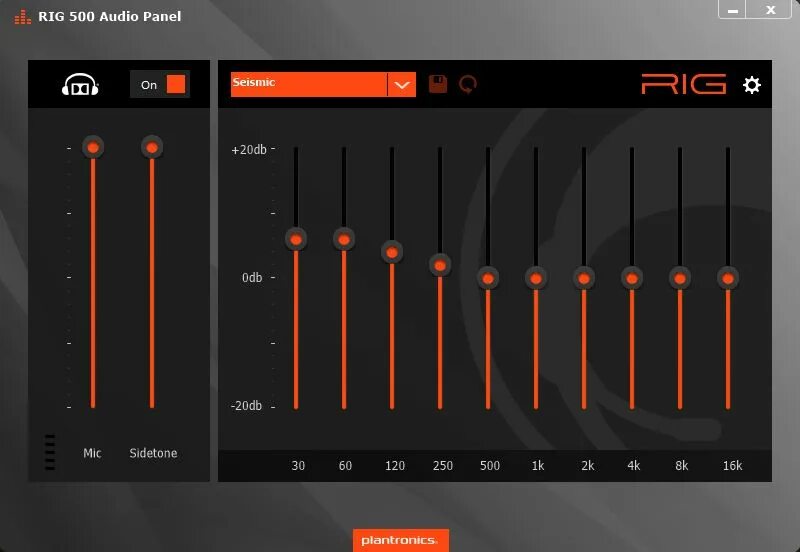Click the '0db' scale label

[x=252, y=278]
